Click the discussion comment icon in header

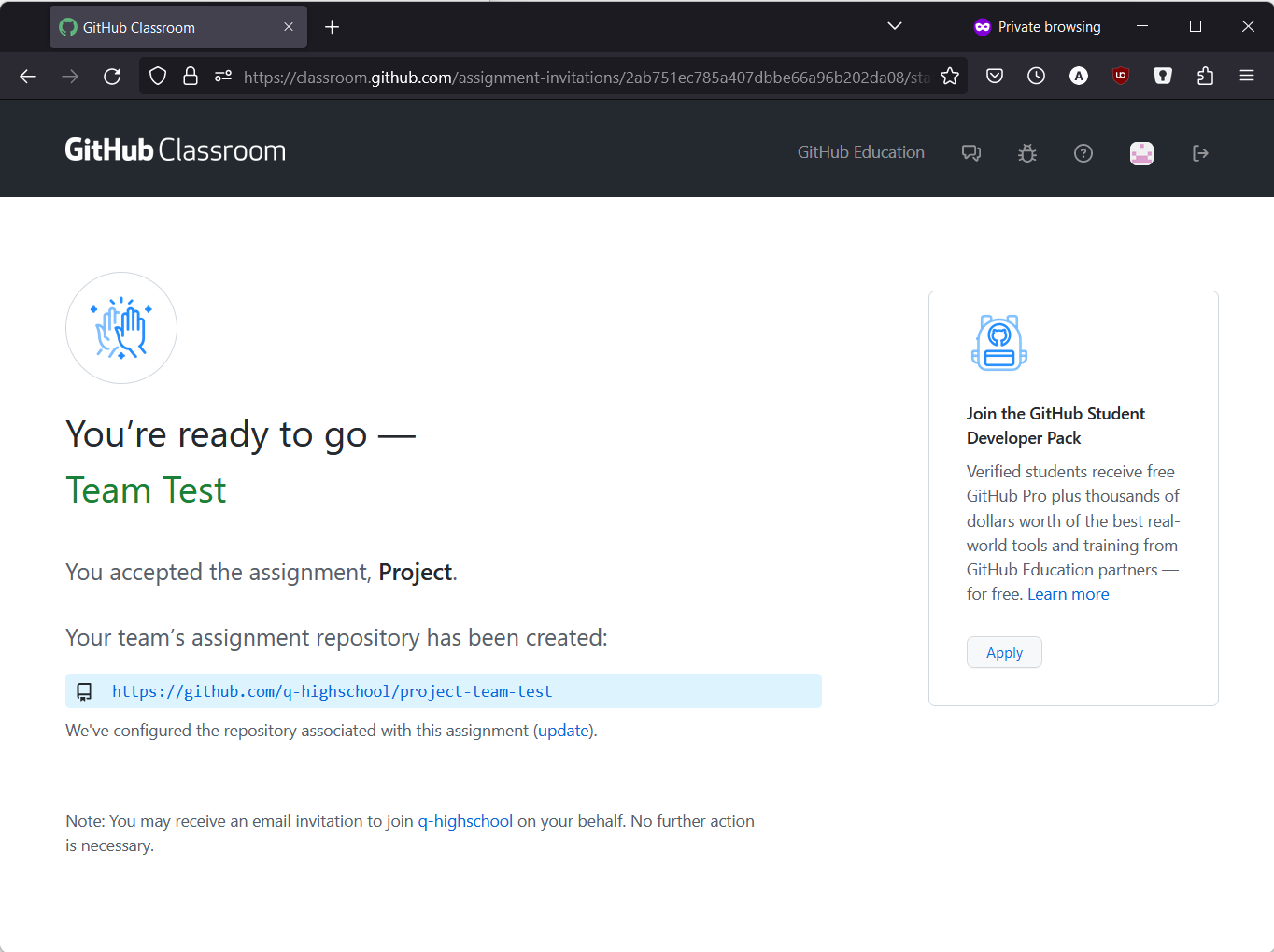(971, 153)
